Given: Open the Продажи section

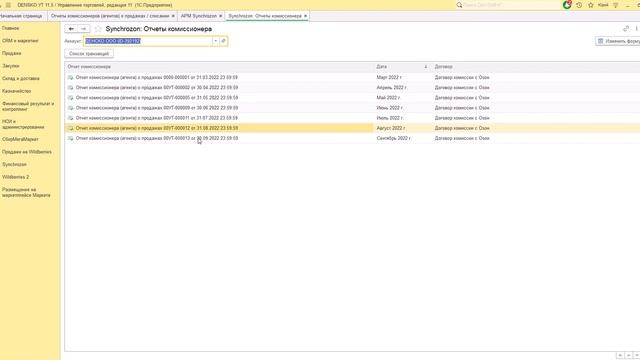Looking at the screenshot, I should point(11,53).
